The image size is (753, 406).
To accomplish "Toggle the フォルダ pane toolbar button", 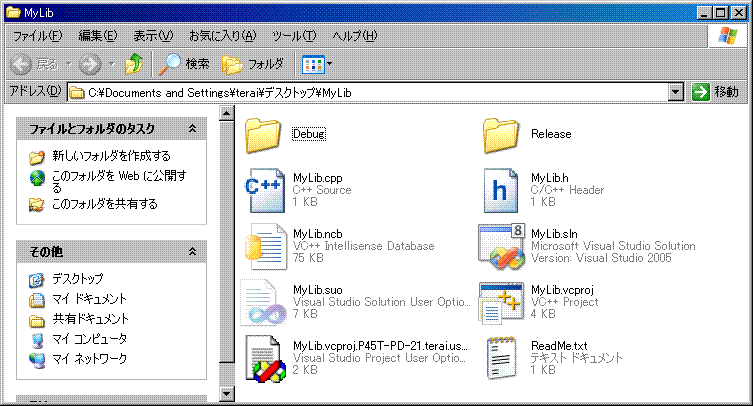I will (x=254, y=64).
